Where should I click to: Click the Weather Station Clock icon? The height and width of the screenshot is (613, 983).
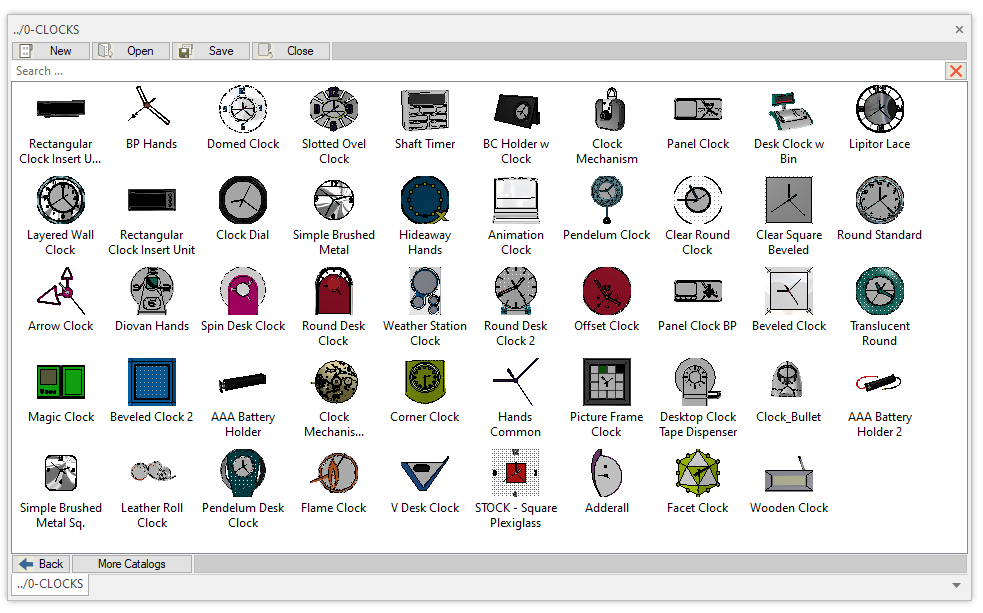[425, 290]
